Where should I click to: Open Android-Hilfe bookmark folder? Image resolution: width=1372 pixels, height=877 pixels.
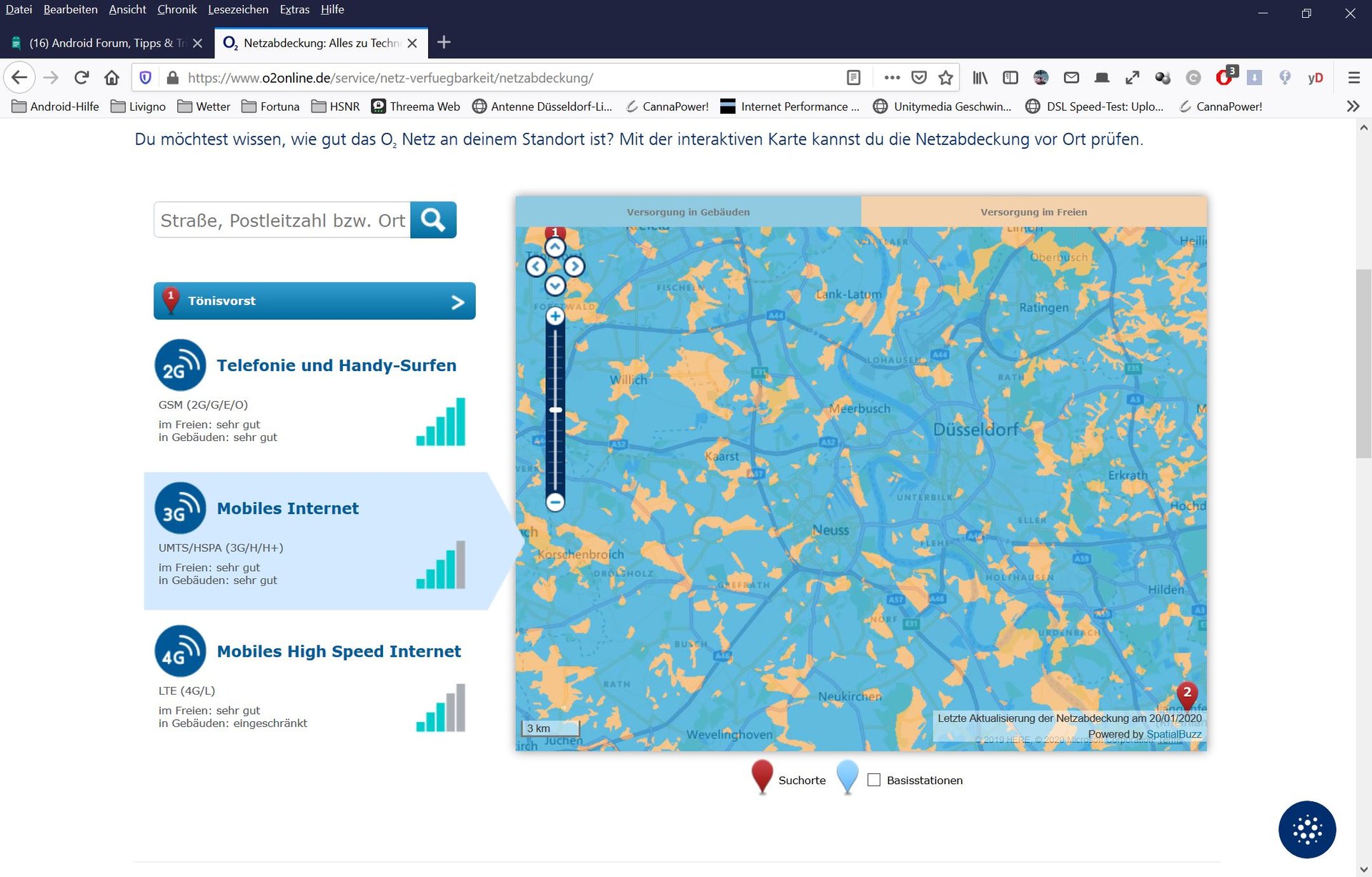(x=56, y=106)
